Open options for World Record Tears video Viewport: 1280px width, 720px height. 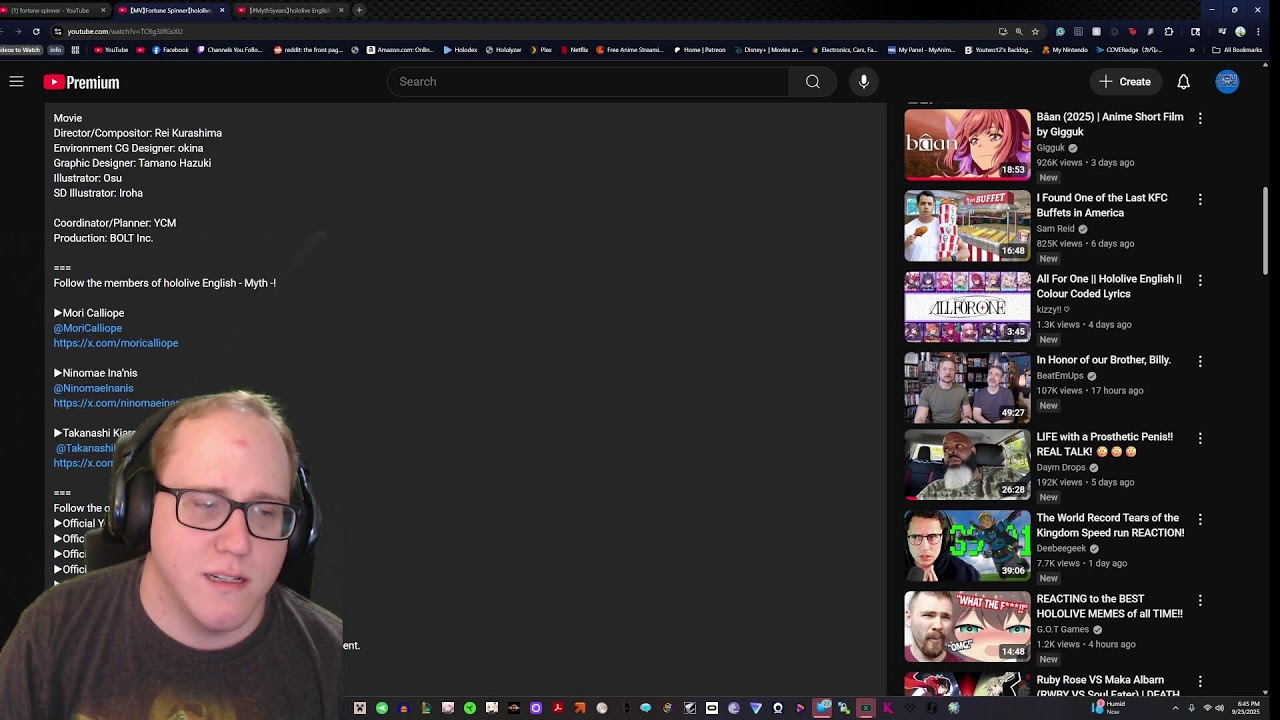click(x=1200, y=519)
